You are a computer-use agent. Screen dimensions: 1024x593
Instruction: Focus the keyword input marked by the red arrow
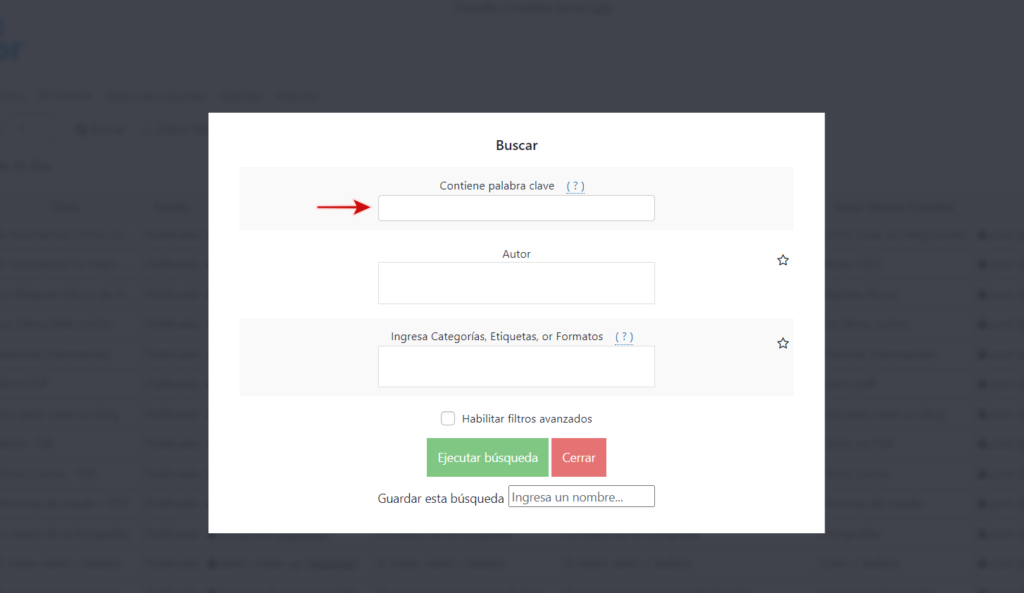[516, 208]
